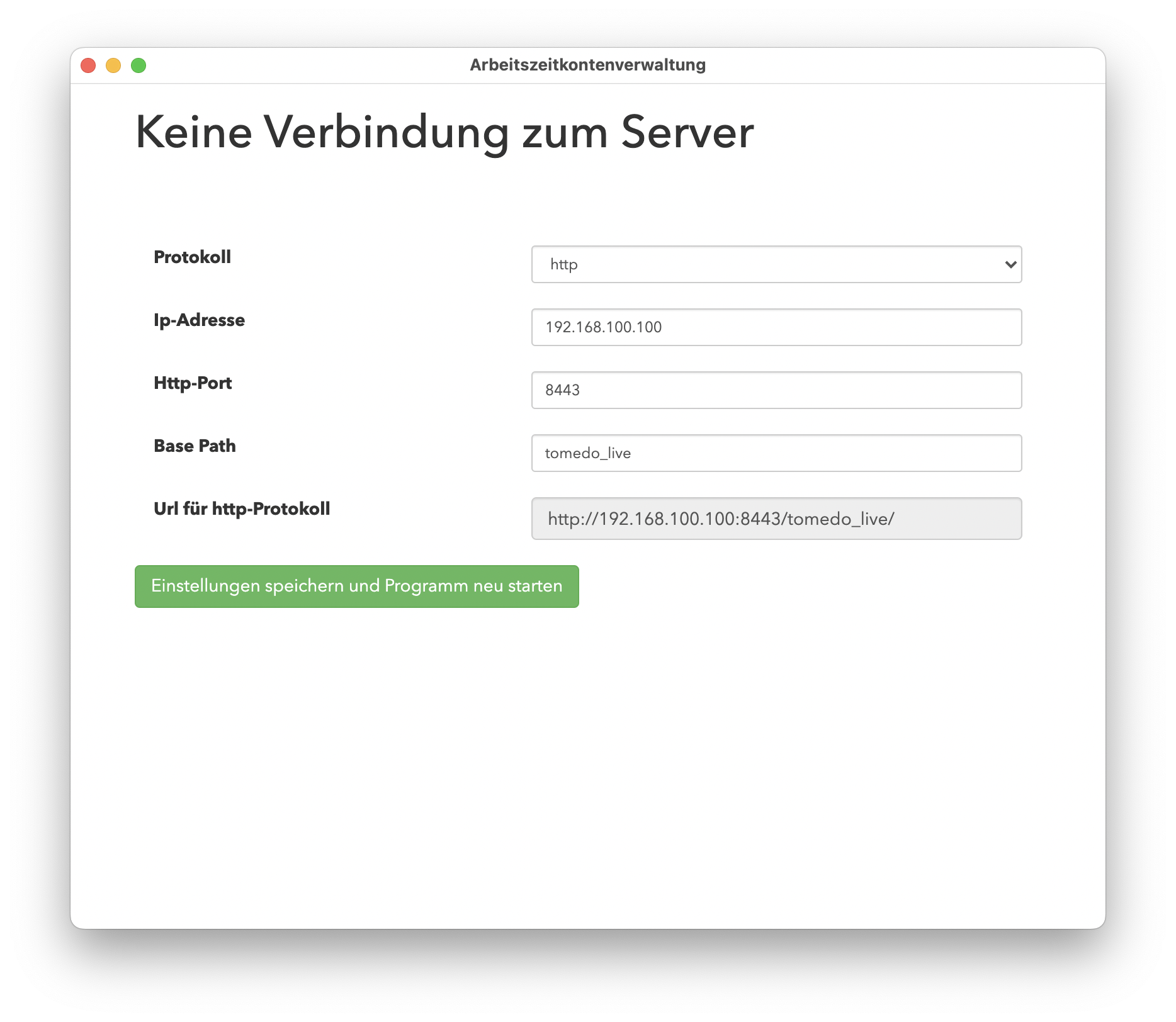Click the Url für http-Protokoll label
Screen dimensions: 1176x1022
click(242, 509)
